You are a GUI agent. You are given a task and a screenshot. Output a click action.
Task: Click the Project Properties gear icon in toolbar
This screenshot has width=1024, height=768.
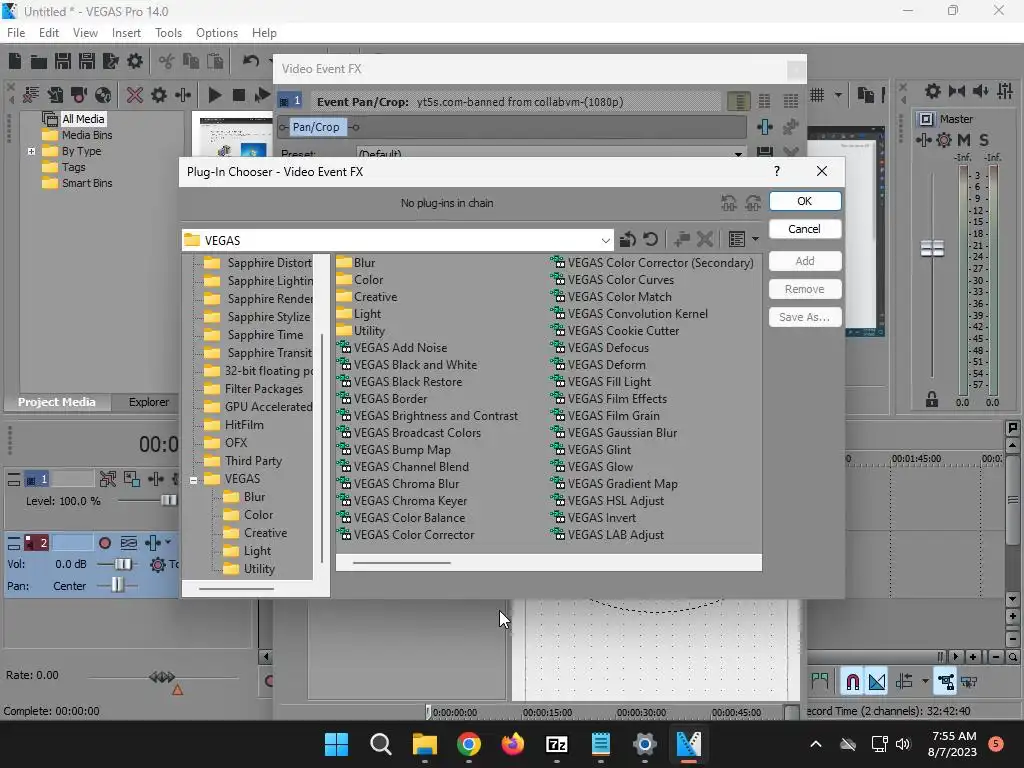tap(135, 61)
